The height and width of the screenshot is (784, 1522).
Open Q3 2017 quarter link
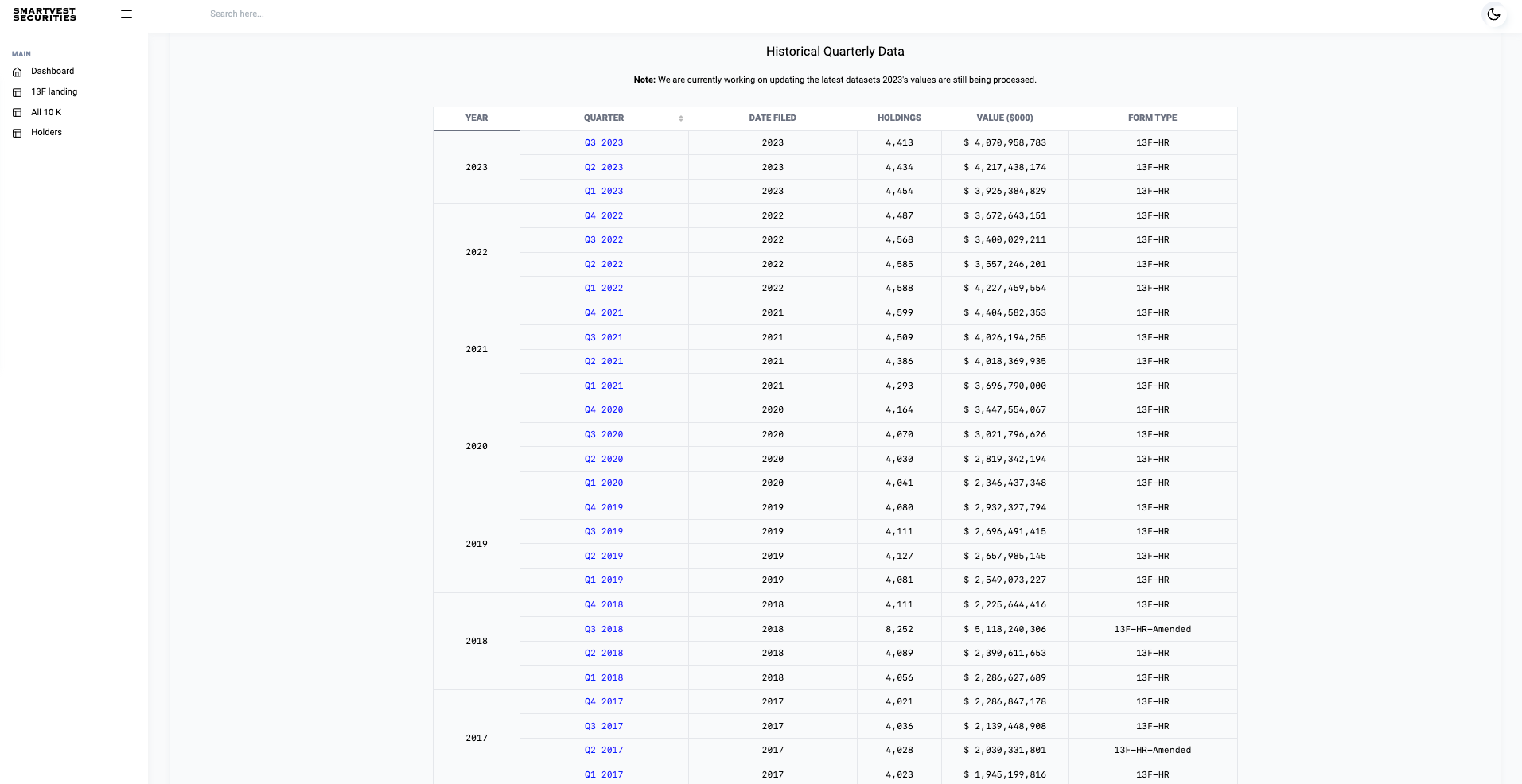[x=604, y=727]
